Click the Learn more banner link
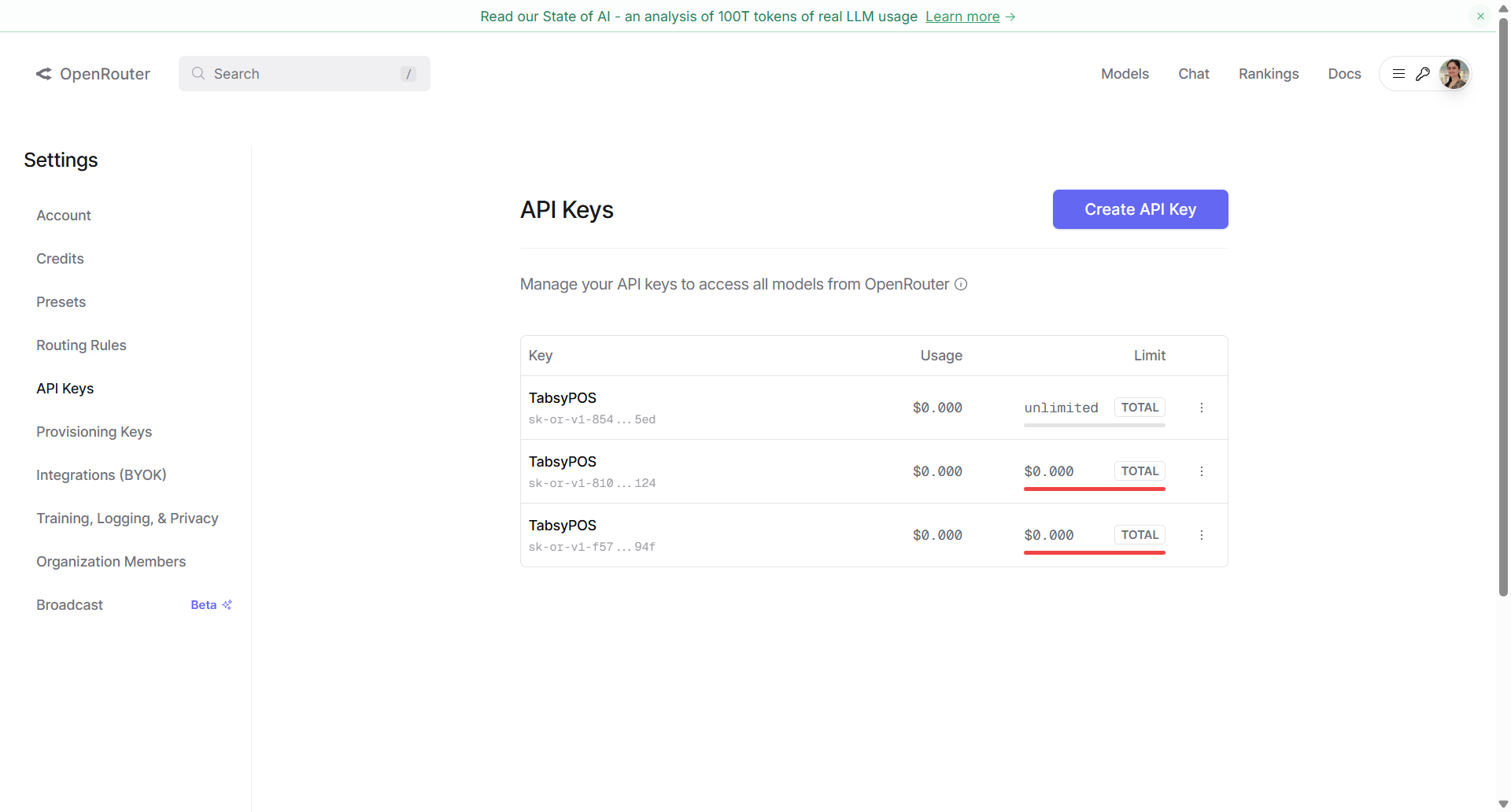 pos(962,17)
